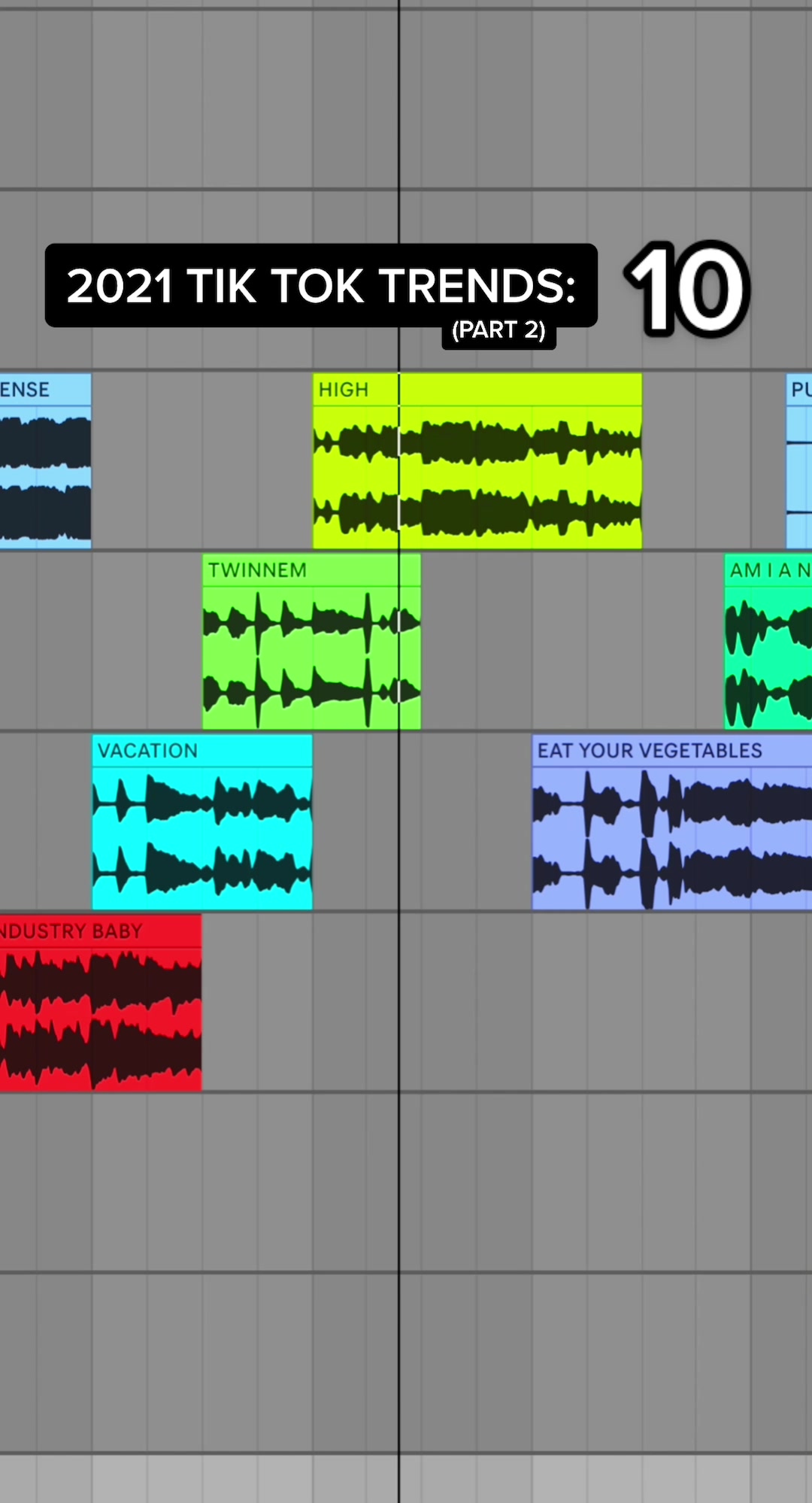Select the VACATION audio clip
This screenshot has height=1503, width=812.
pyautogui.click(x=202, y=822)
